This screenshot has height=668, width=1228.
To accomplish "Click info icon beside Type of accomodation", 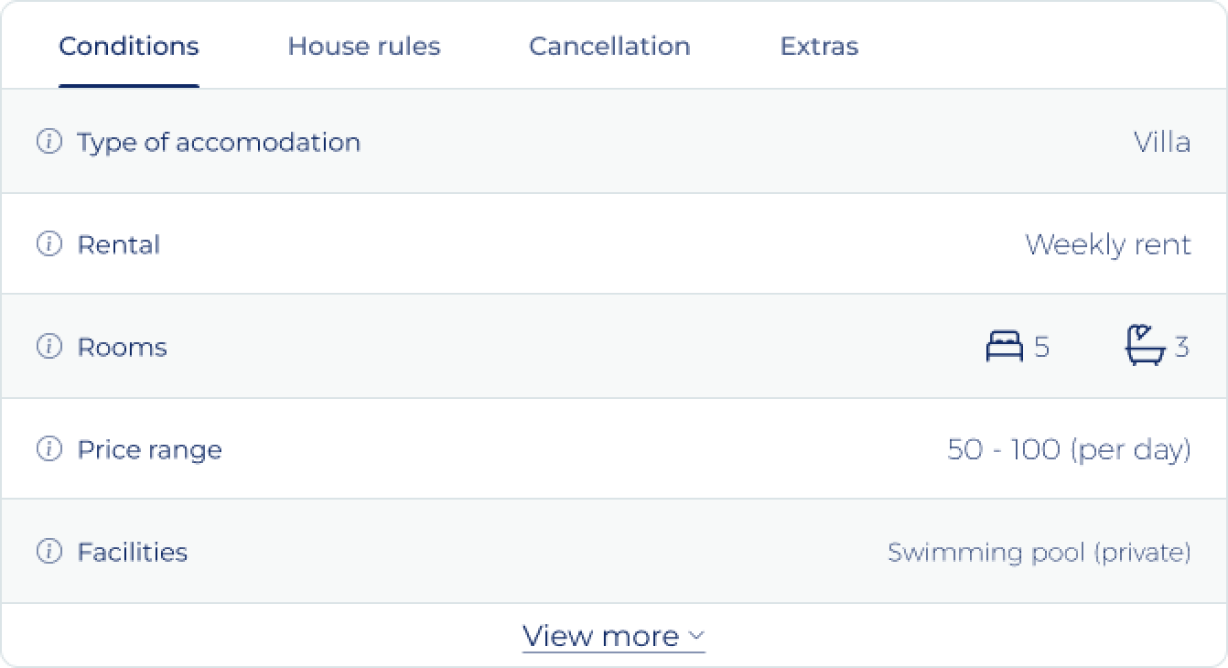I will [x=49, y=142].
